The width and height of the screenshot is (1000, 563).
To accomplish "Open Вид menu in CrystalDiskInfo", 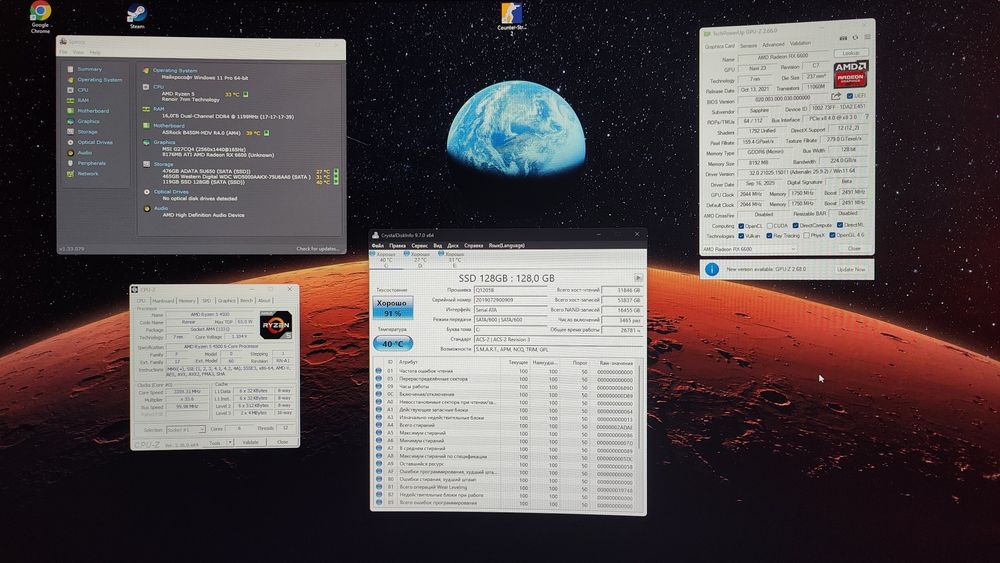I will [x=438, y=245].
